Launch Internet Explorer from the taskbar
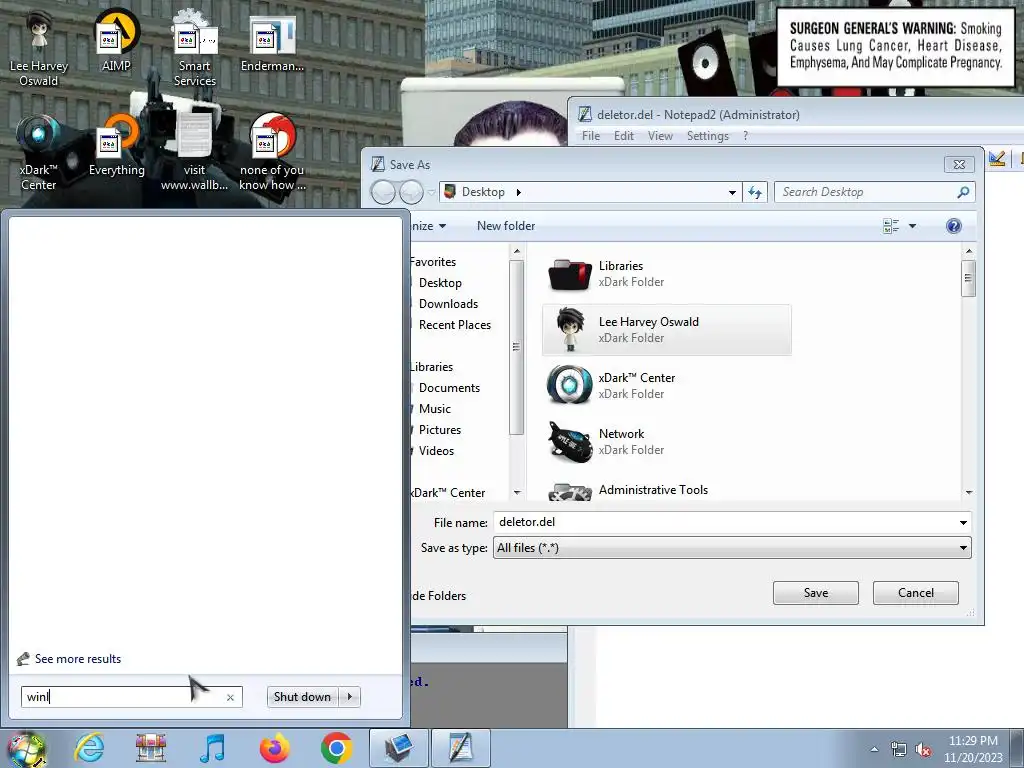The height and width of the screenshot is (768, 1024). click(89, 748)
